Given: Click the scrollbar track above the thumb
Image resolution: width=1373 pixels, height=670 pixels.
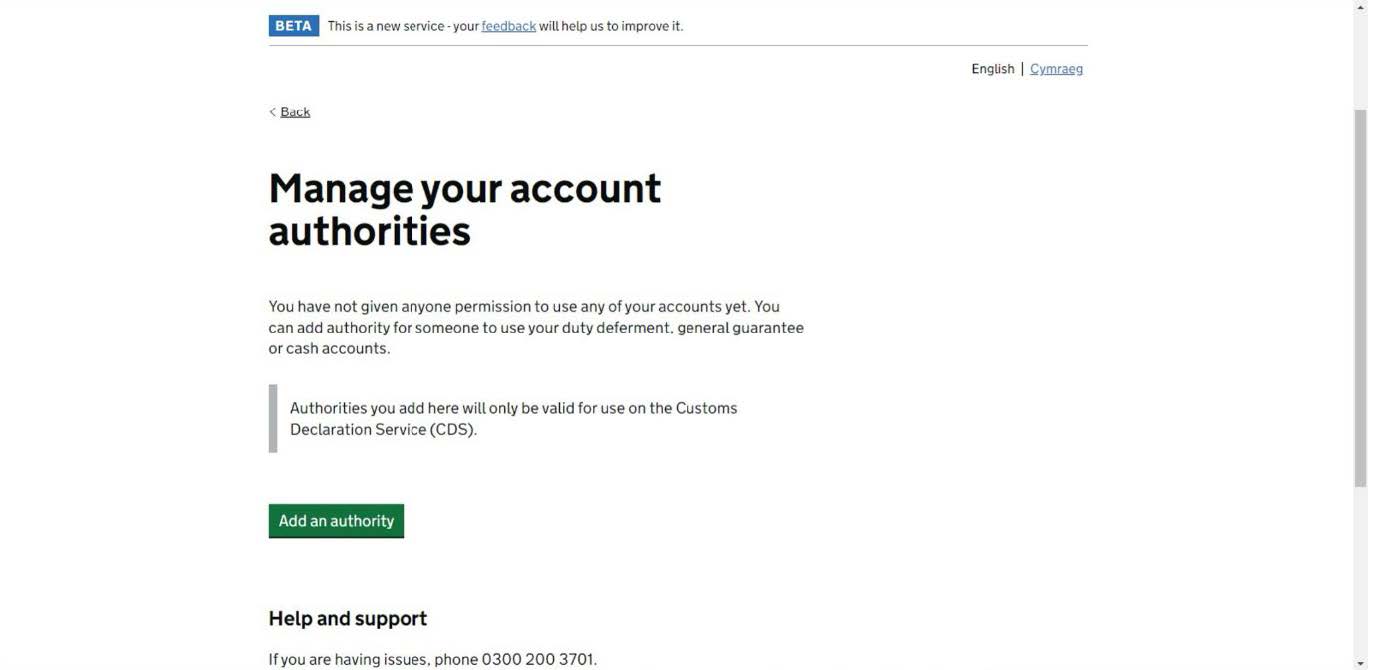Looking at the screenshot, I should click(1360, 60).
